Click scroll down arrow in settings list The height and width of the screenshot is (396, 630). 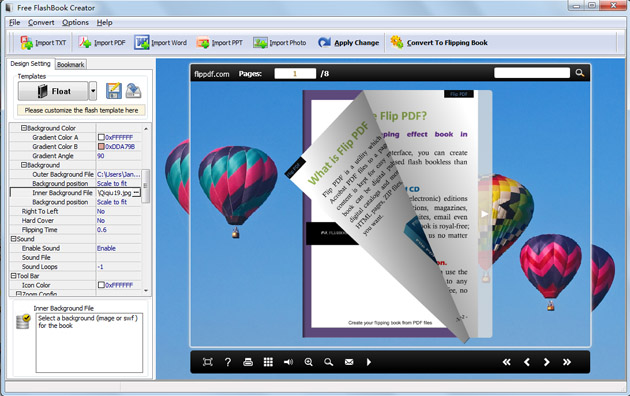click(x=146, y=291)
